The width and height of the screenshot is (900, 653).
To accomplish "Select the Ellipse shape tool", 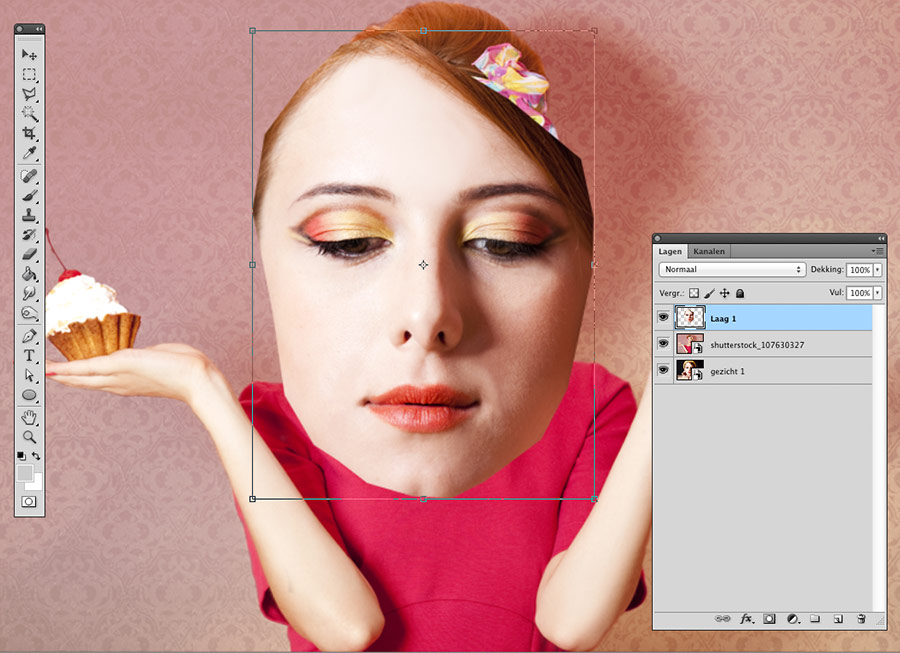I will [29, 395].
